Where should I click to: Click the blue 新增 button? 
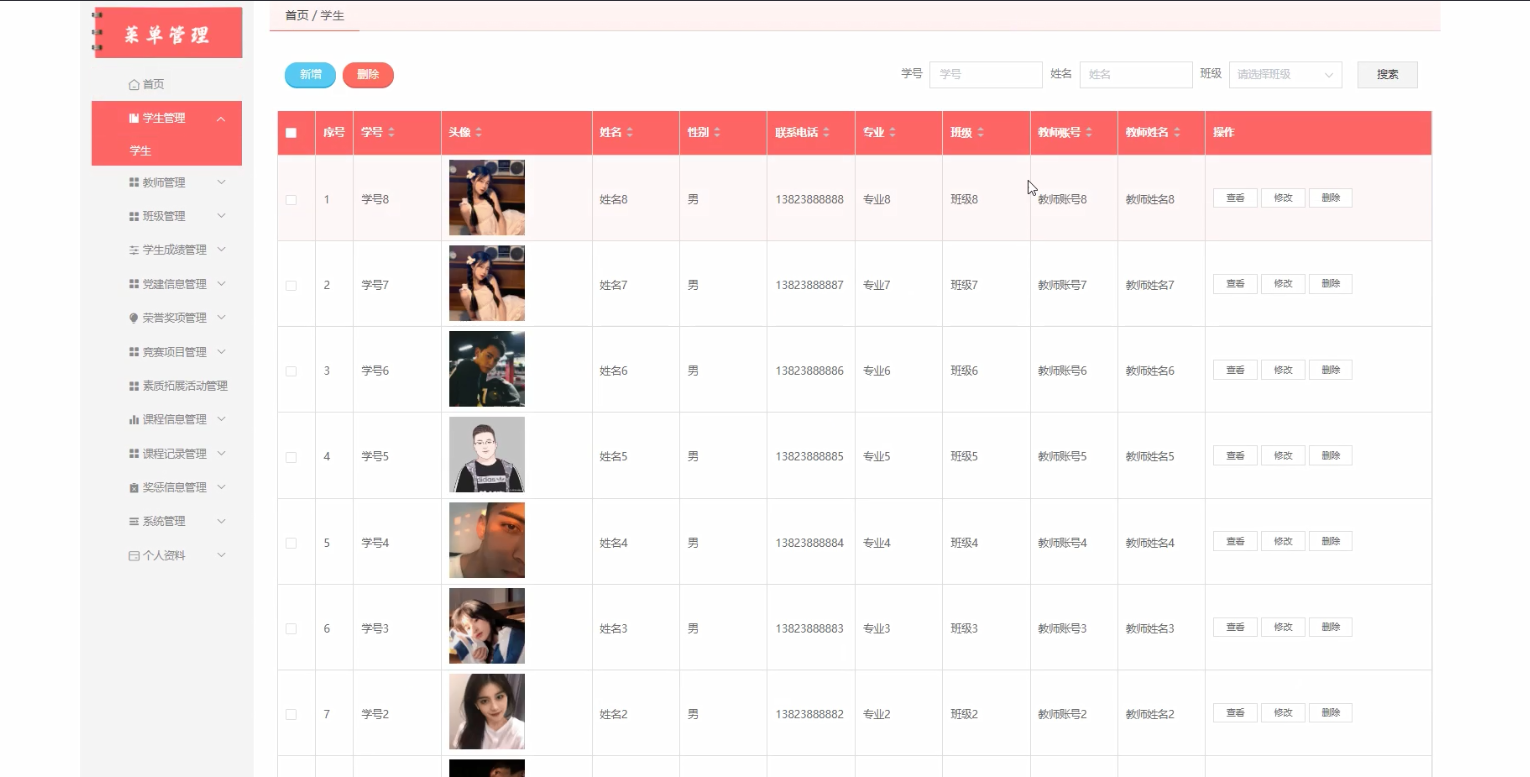click(x=310, y=75)
